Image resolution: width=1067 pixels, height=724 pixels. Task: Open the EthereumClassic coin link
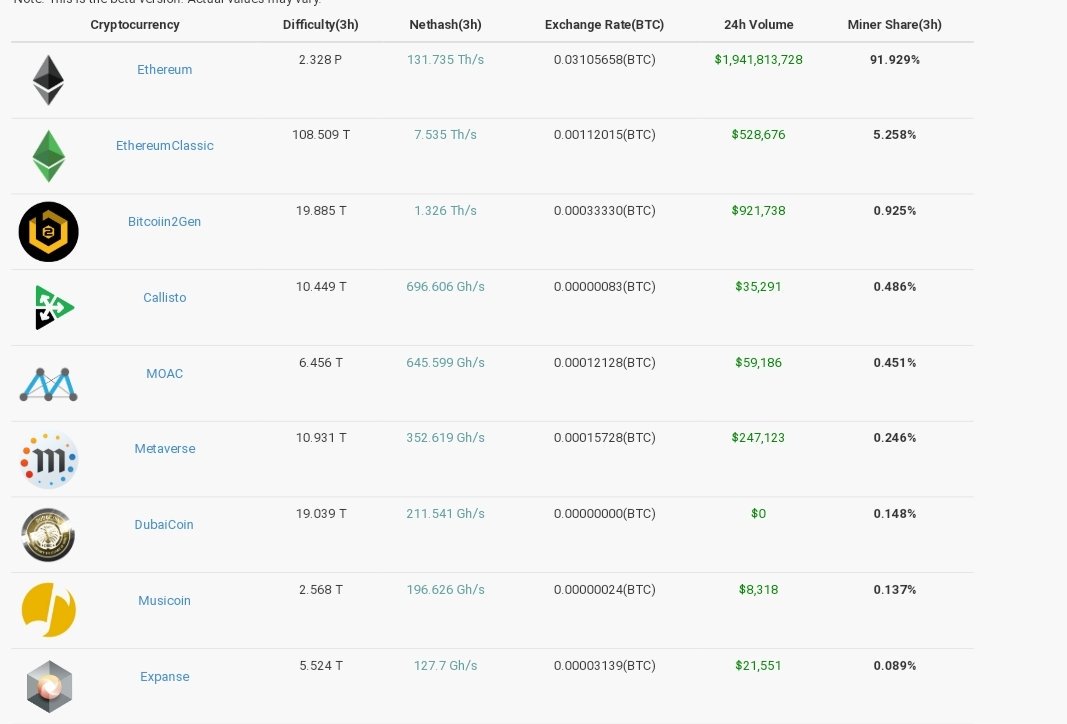165,146
